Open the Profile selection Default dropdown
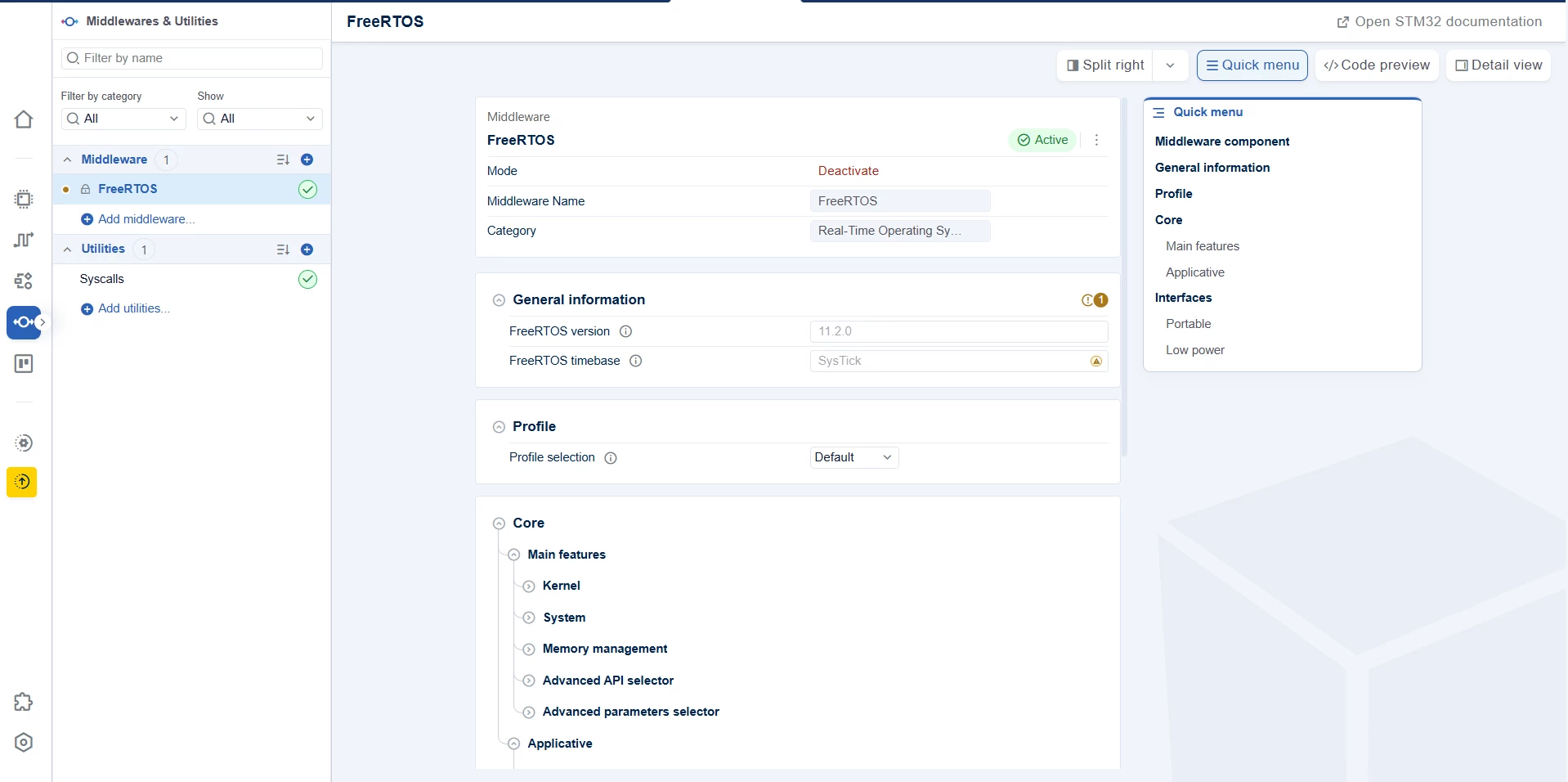The height and width of the screenshot is (782, 1568). click(854, 457)
